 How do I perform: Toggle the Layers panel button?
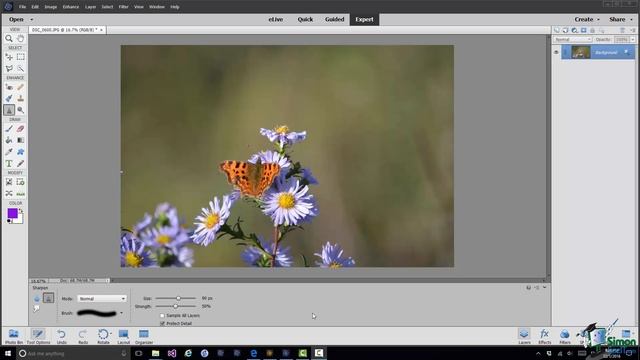(x=524, y=336)
